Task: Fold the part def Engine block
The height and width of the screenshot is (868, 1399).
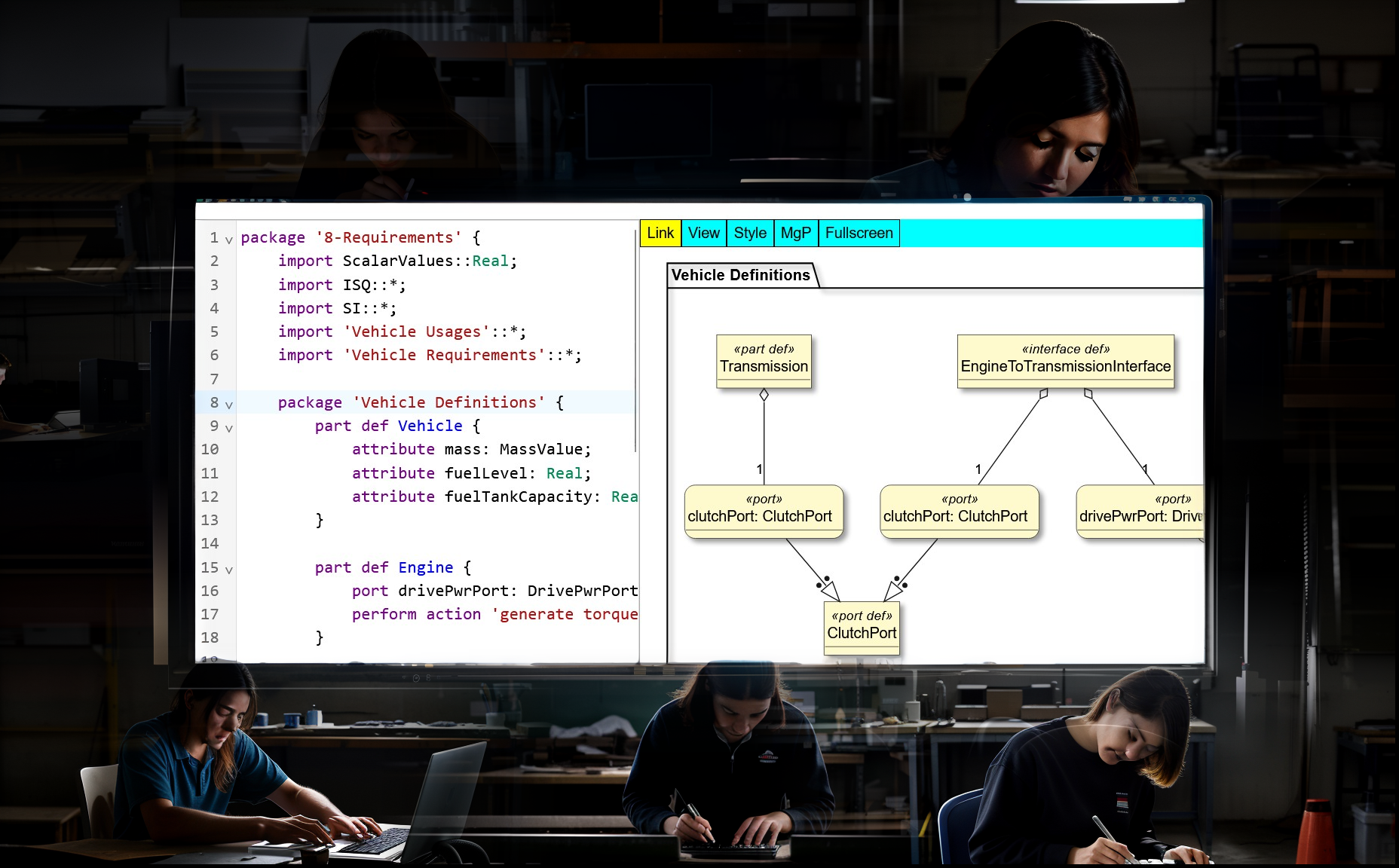Action: (229, 570)
